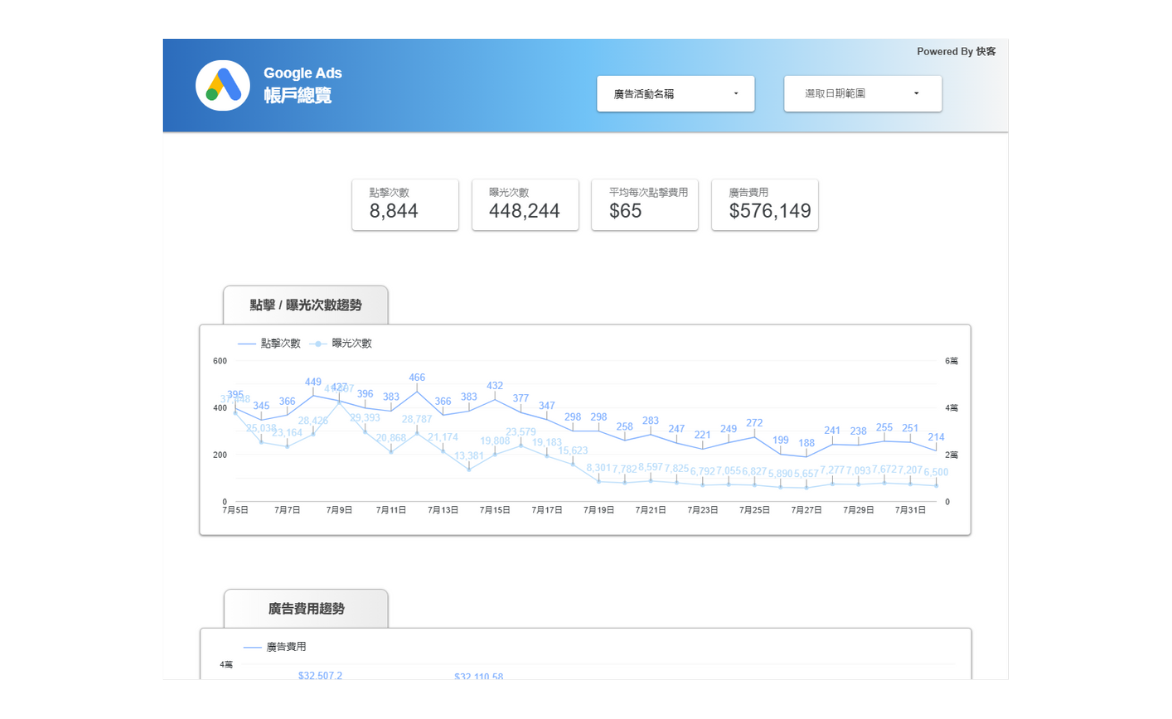
Task: Click the 214 data label
Action: pyautogui.click(x=936, y=437)
